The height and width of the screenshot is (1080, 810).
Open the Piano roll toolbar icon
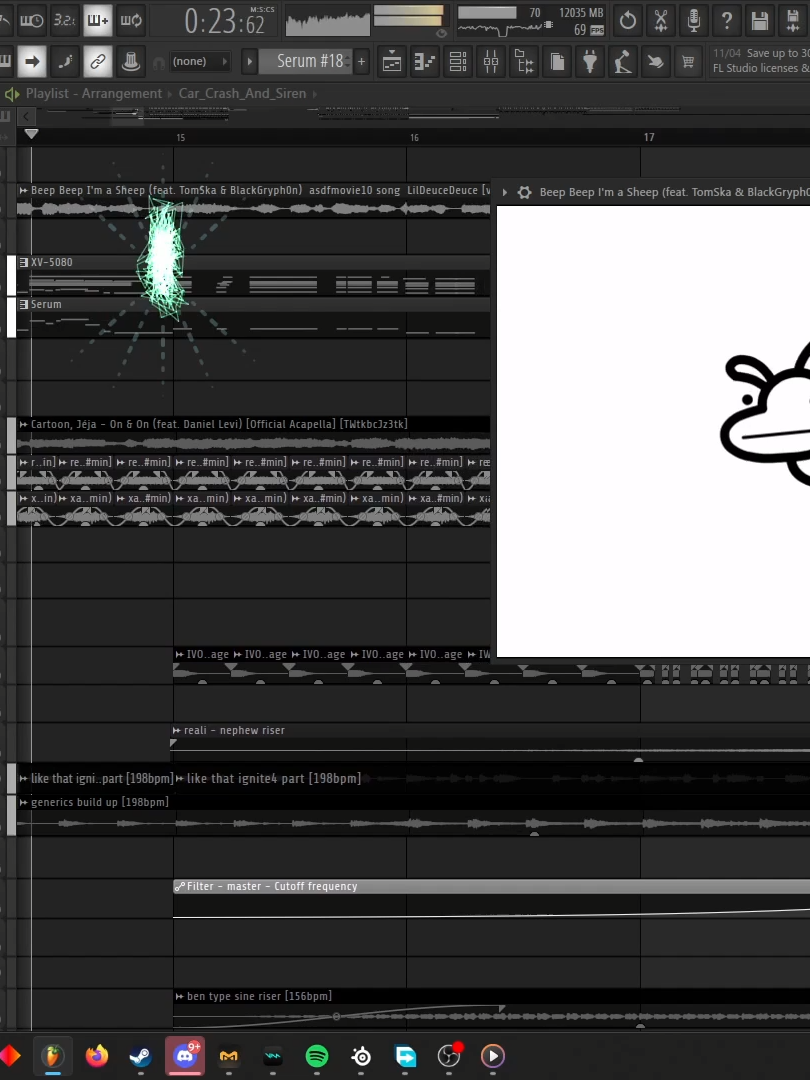pos(424,61)
